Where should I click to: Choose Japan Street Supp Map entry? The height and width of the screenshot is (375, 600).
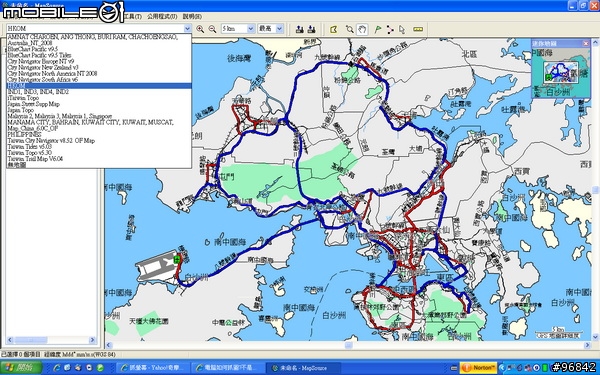click(x=99, y=104)
